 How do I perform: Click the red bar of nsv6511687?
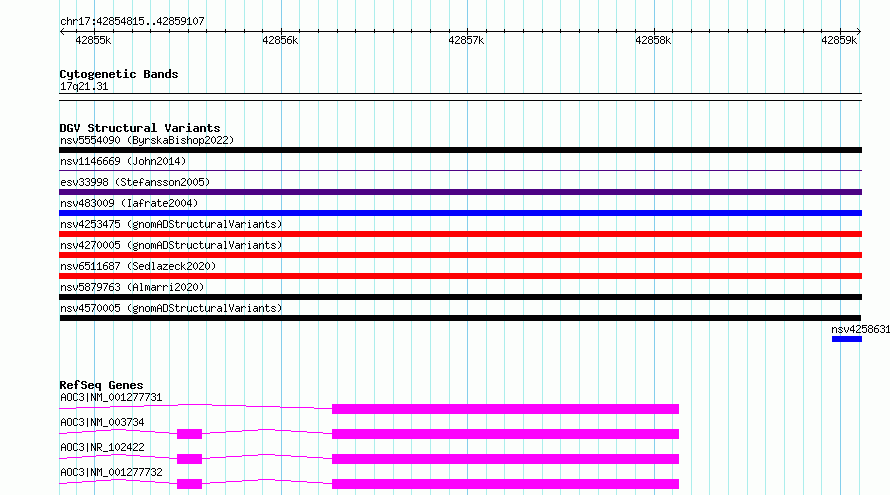[x=460, y=276]
